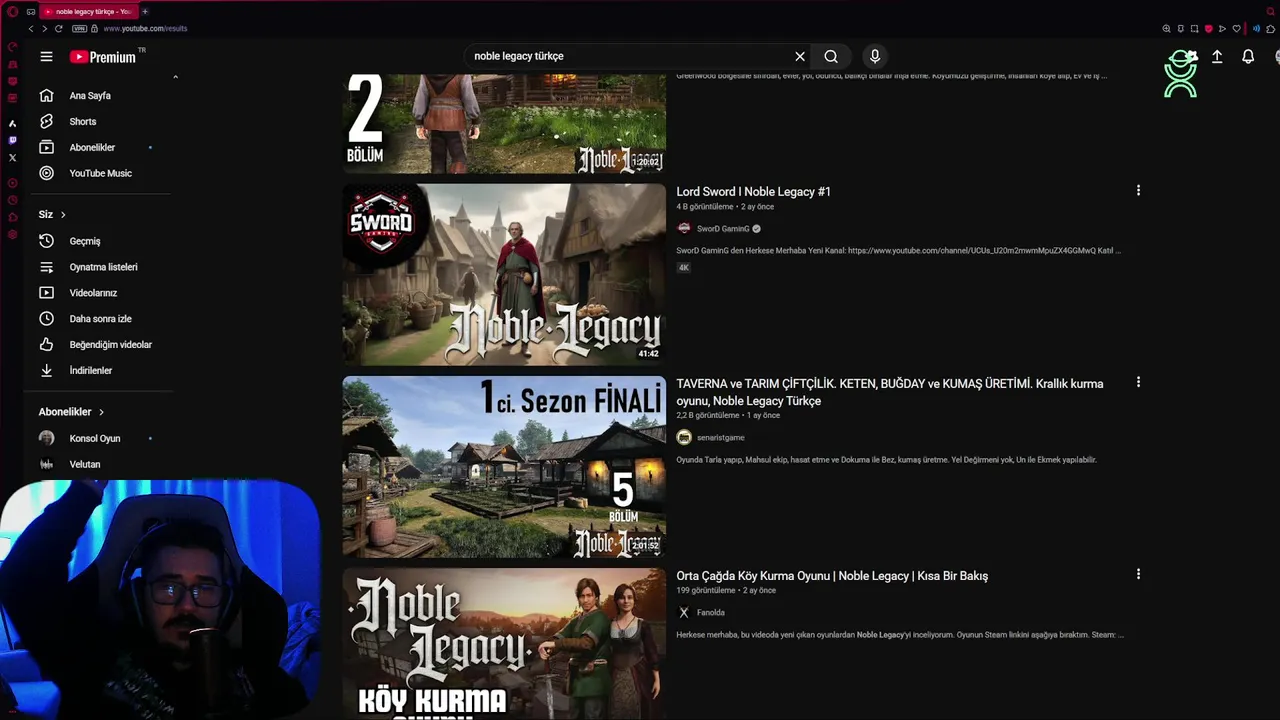
Task: Click the İndirilenler download arrow icon
Action: (46, 371)
